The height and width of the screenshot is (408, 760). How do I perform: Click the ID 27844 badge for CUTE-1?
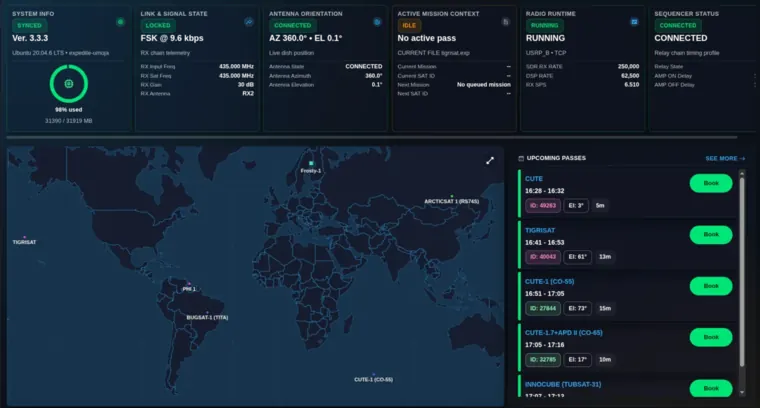click(542, 308)
